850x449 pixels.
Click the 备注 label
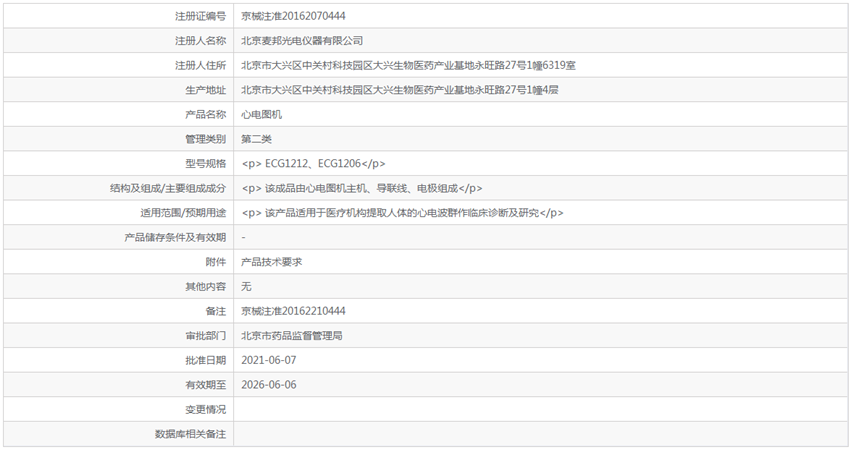coord(216,311)
